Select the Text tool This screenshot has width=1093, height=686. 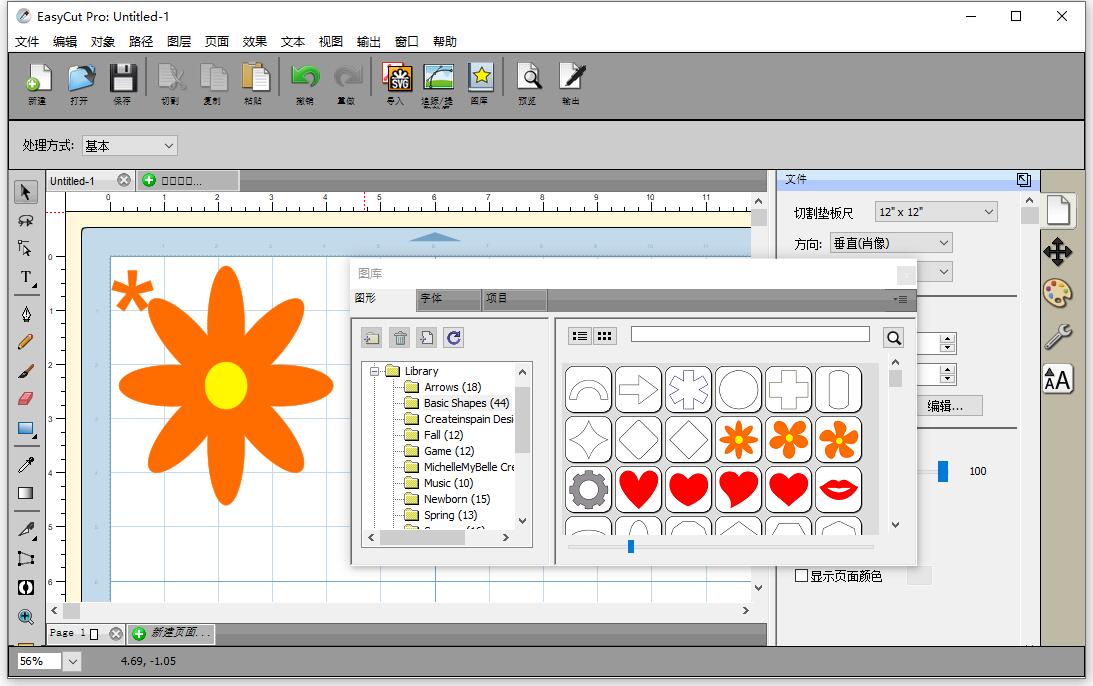[26, 278]
